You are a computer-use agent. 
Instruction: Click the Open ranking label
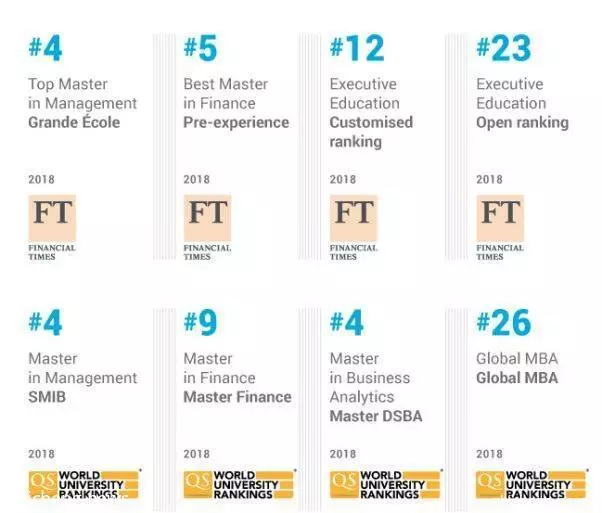522,123
